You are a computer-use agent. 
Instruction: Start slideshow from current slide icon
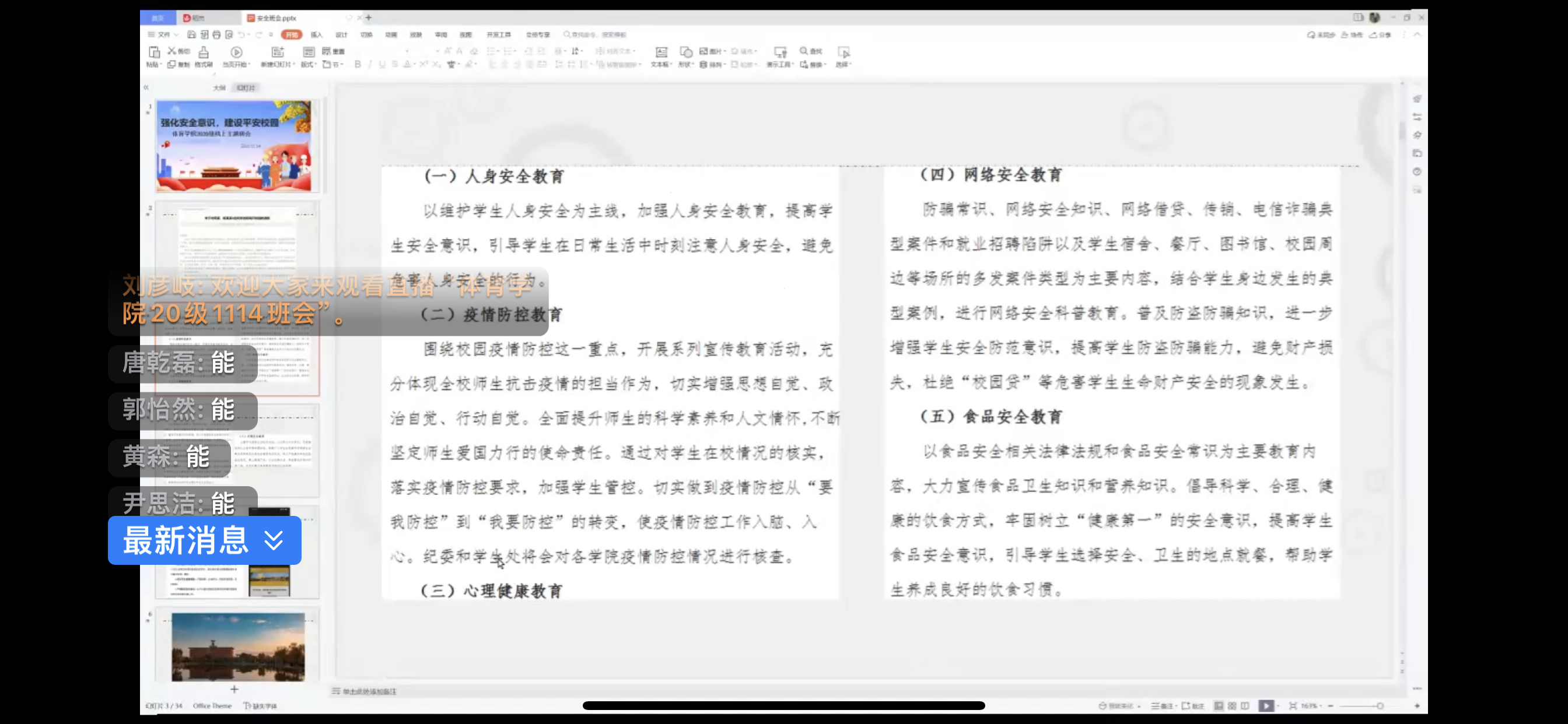click(236, 52)
